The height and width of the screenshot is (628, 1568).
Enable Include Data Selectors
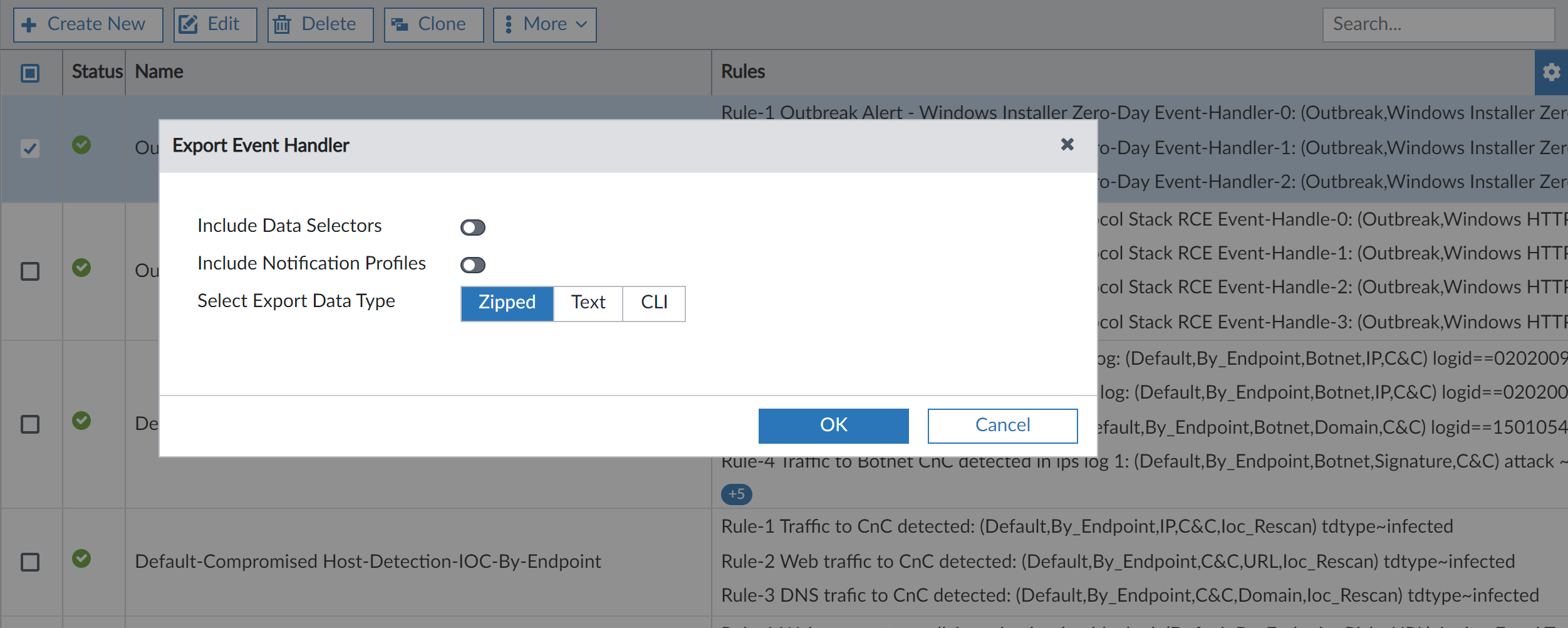click(x=473, y=227)
